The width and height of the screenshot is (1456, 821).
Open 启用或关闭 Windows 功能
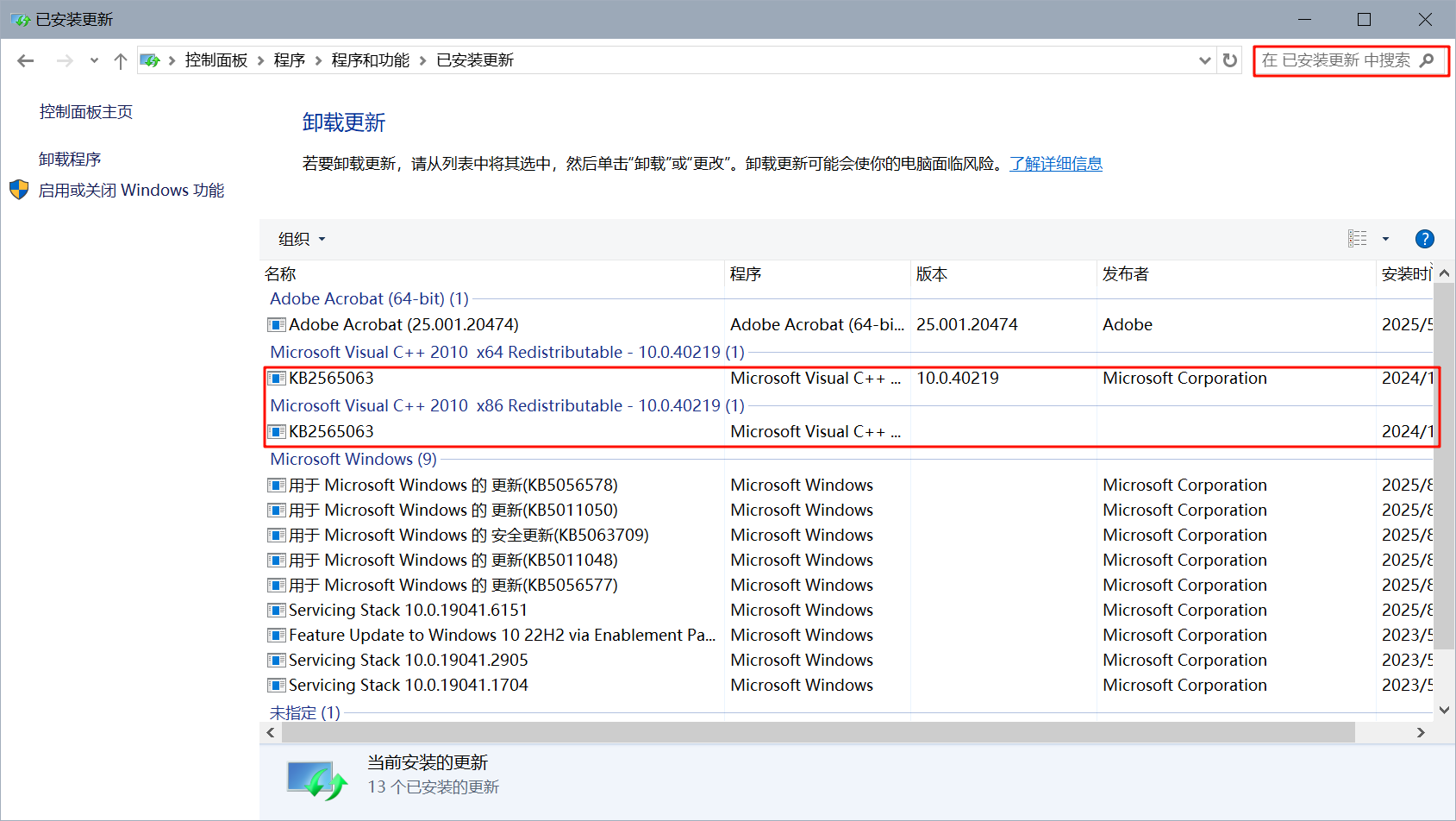131,191
